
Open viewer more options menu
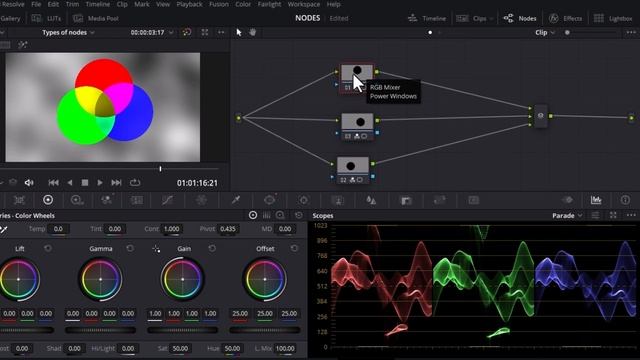pos(221,32)
